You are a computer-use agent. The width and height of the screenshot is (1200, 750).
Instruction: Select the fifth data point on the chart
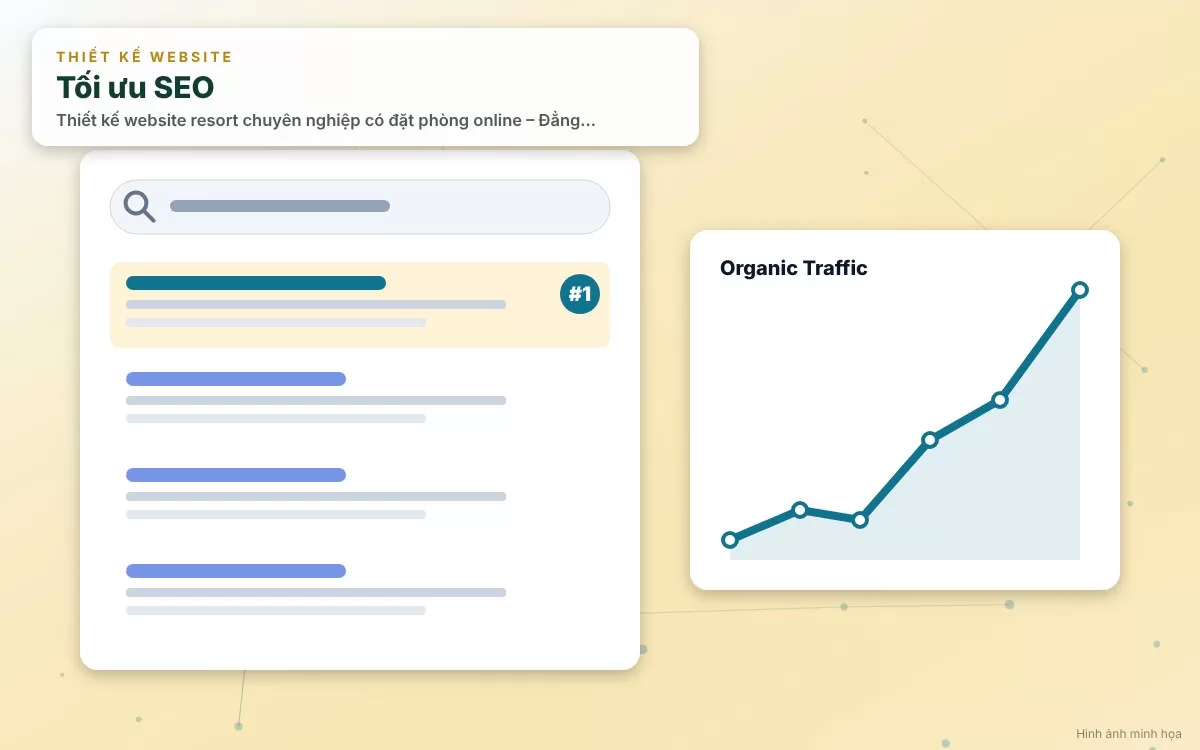click(x=1000, y=400)
